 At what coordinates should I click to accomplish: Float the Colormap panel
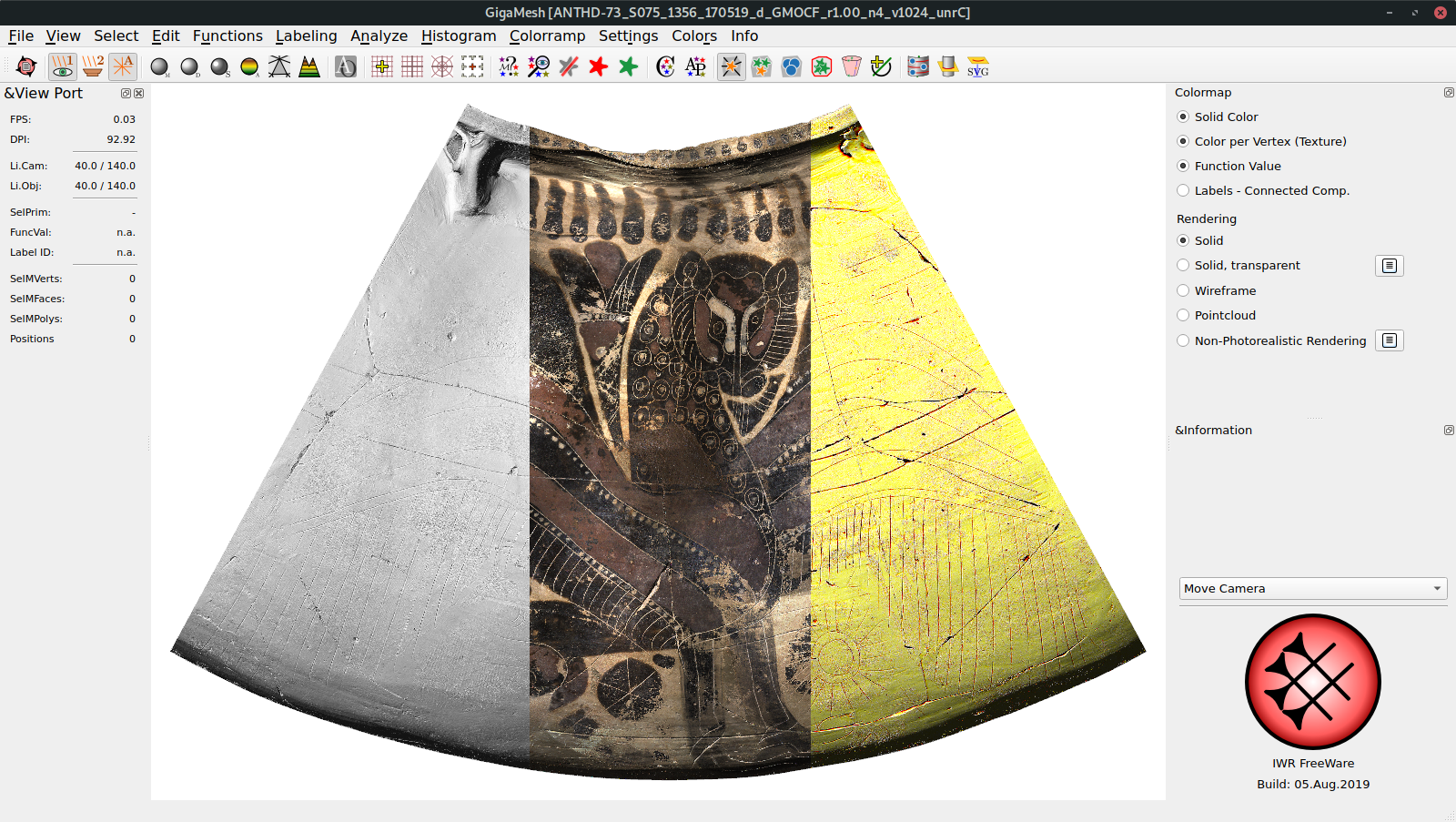coord(1449,92)
